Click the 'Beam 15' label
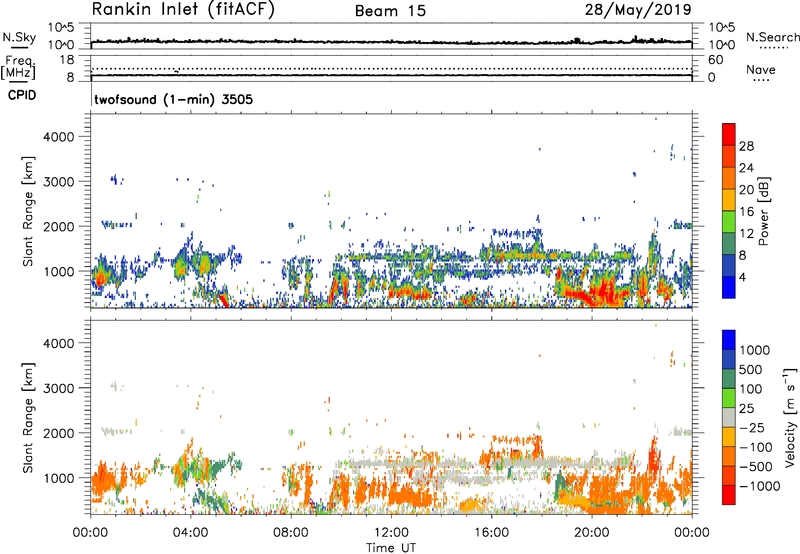The height and width of the screenshot is (554, 800). 390,11
